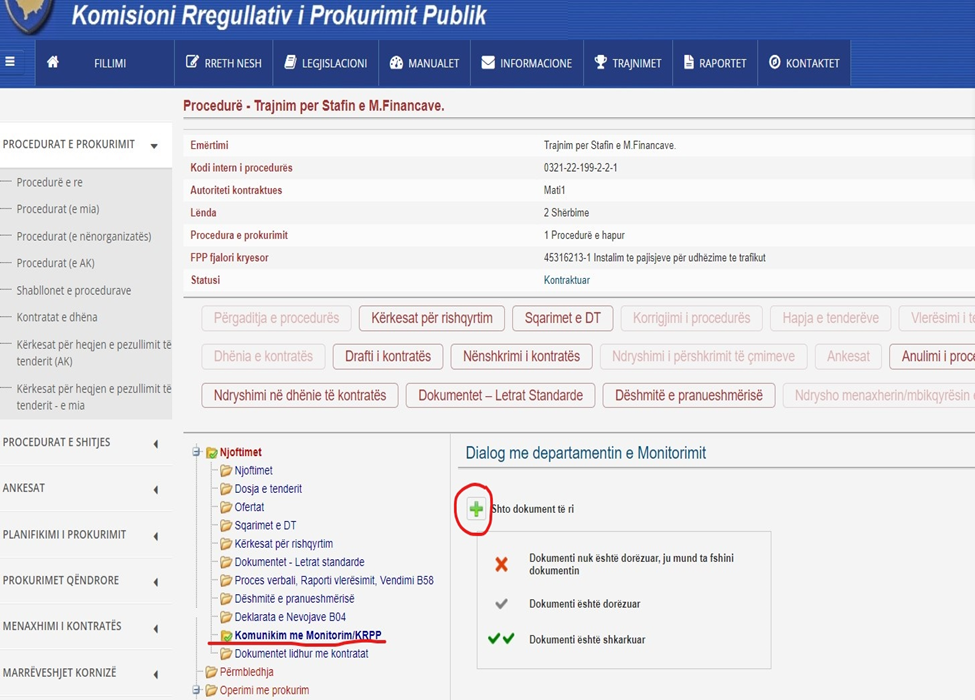
Task: Collapse the Procedurat e Prokurimit section
Action: [154, 146]
